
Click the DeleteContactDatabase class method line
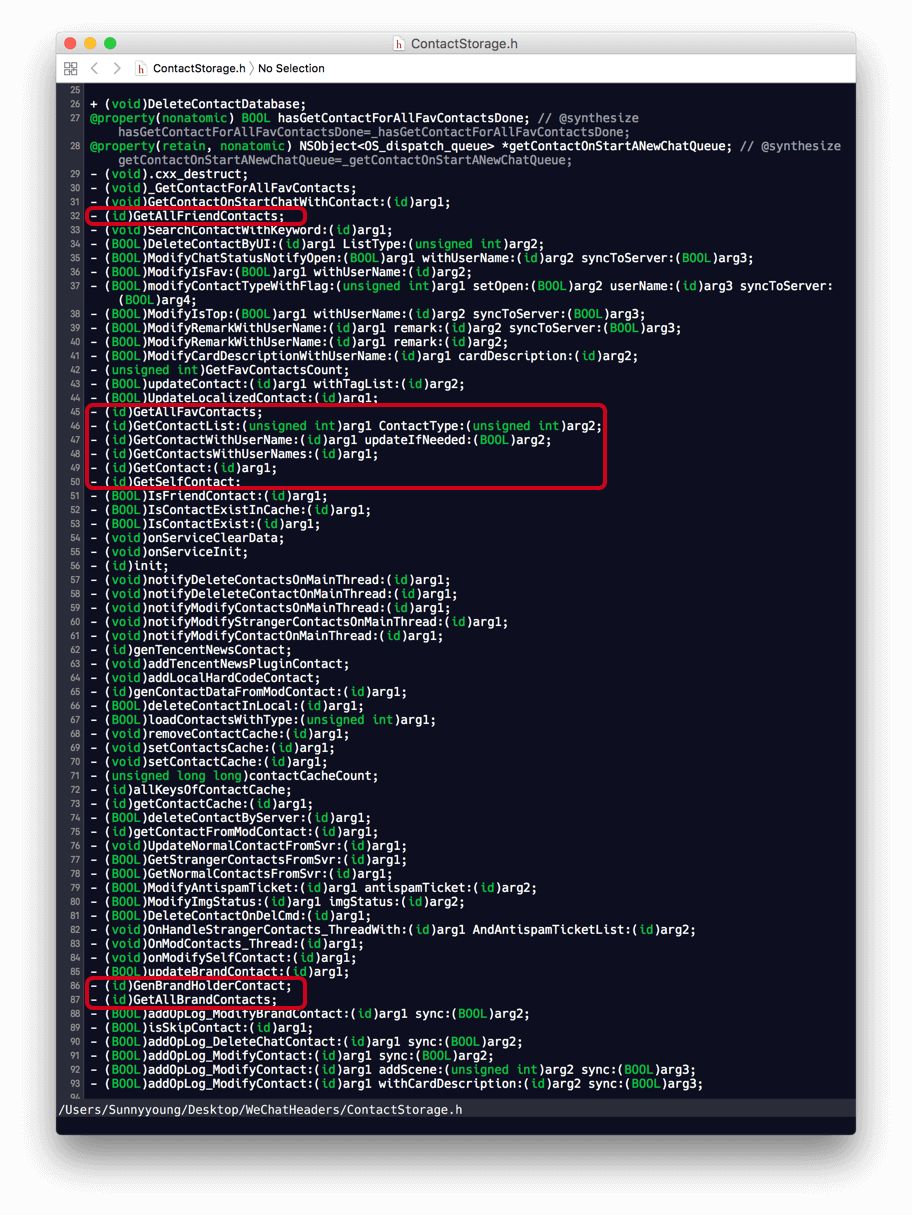pos(211,104)
